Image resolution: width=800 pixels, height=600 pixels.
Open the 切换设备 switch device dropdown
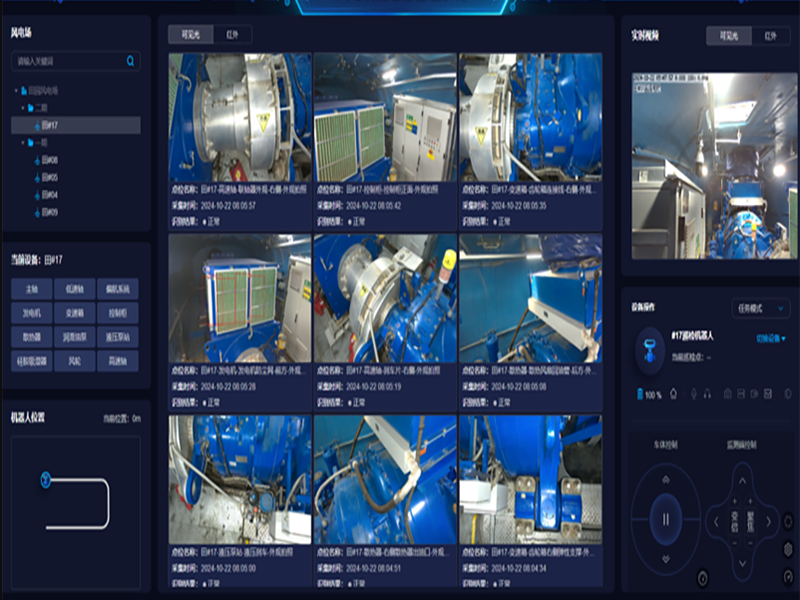point(770,338)
